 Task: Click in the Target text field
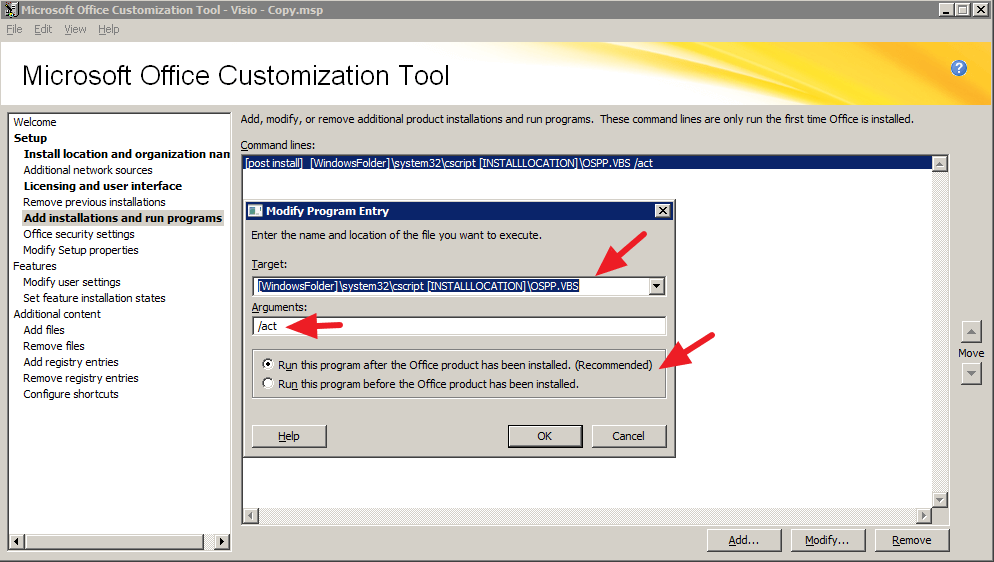(451, 286)
